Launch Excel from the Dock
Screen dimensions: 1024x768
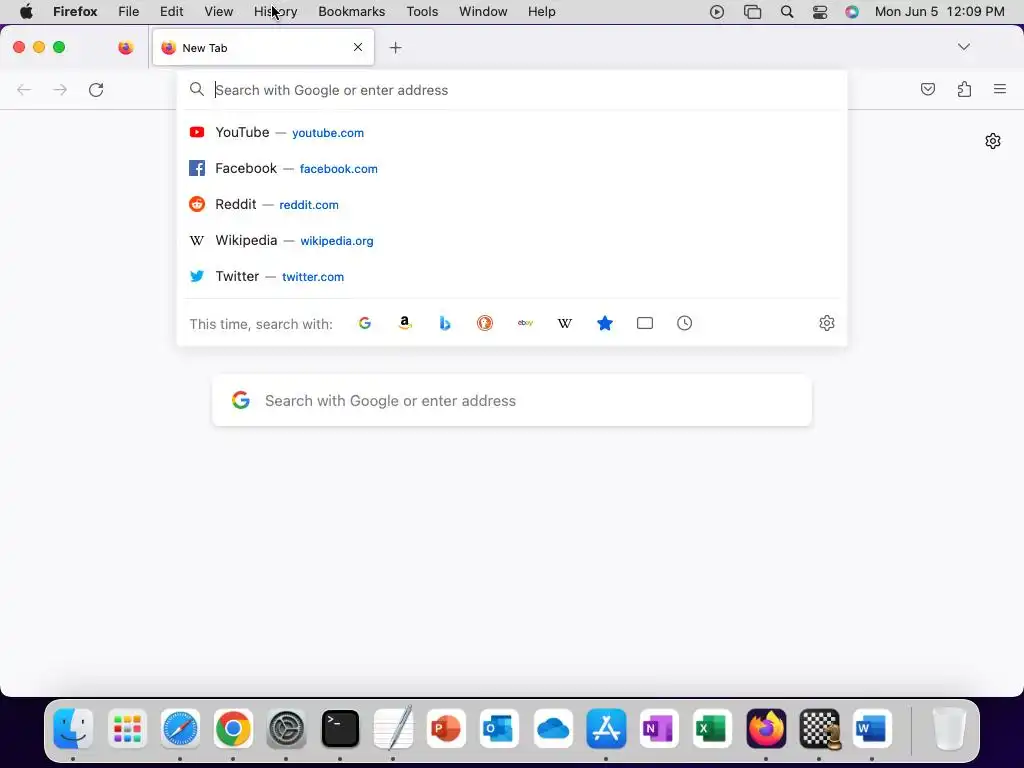click(x=712, y=728)
